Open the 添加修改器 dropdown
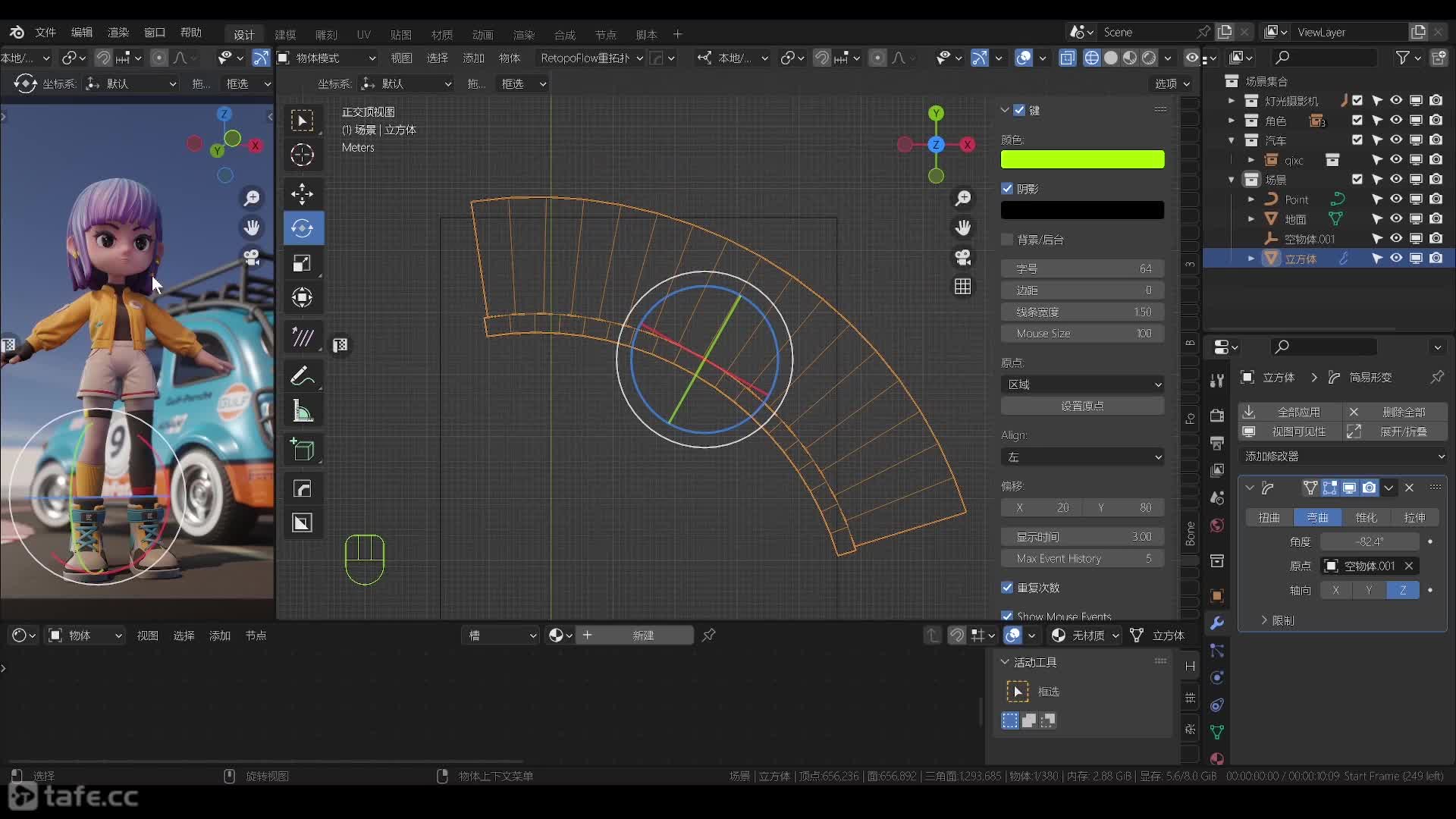 pos(1343,457)
